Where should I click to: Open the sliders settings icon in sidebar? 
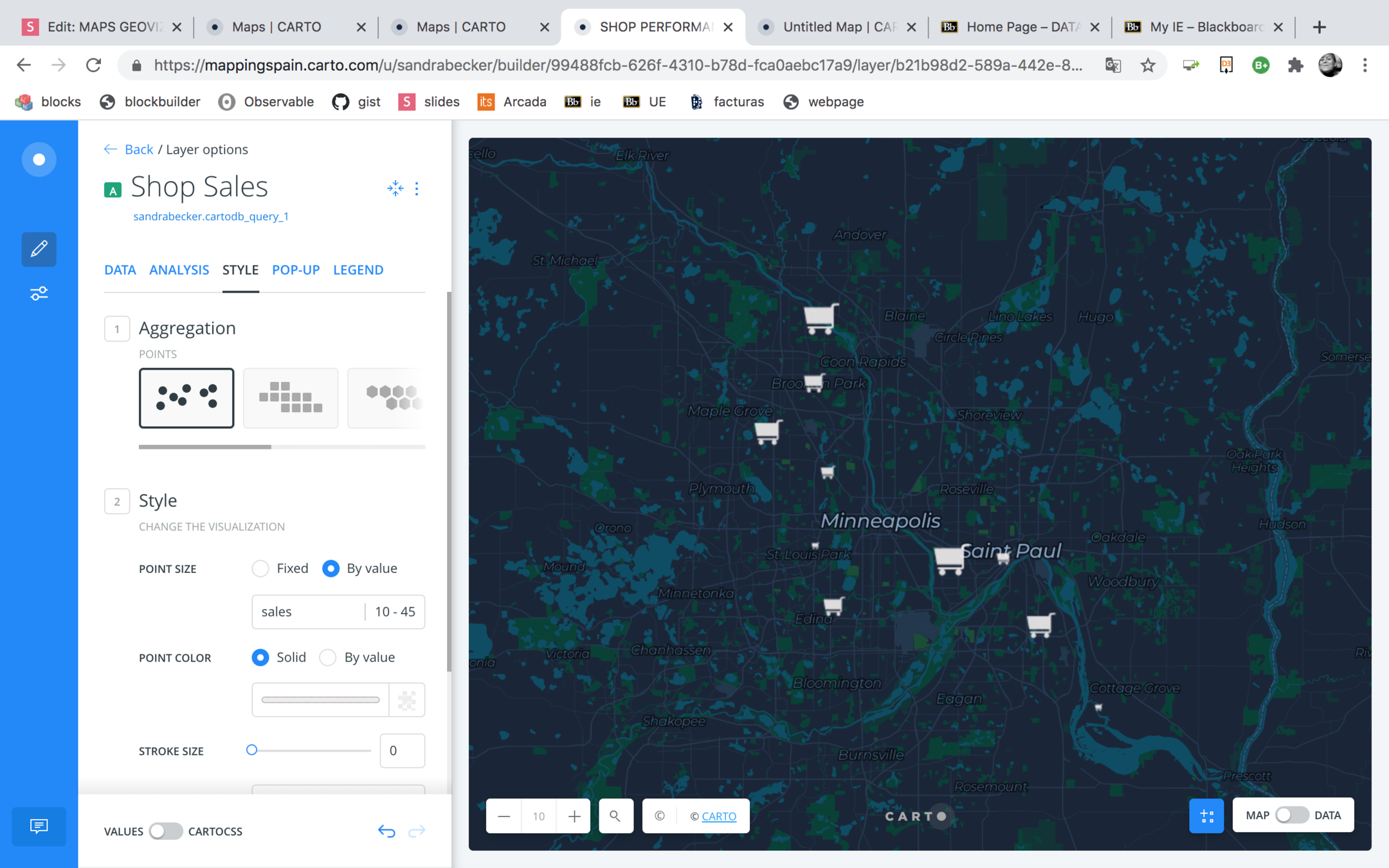pyautogui.click(x=39, y=294)
